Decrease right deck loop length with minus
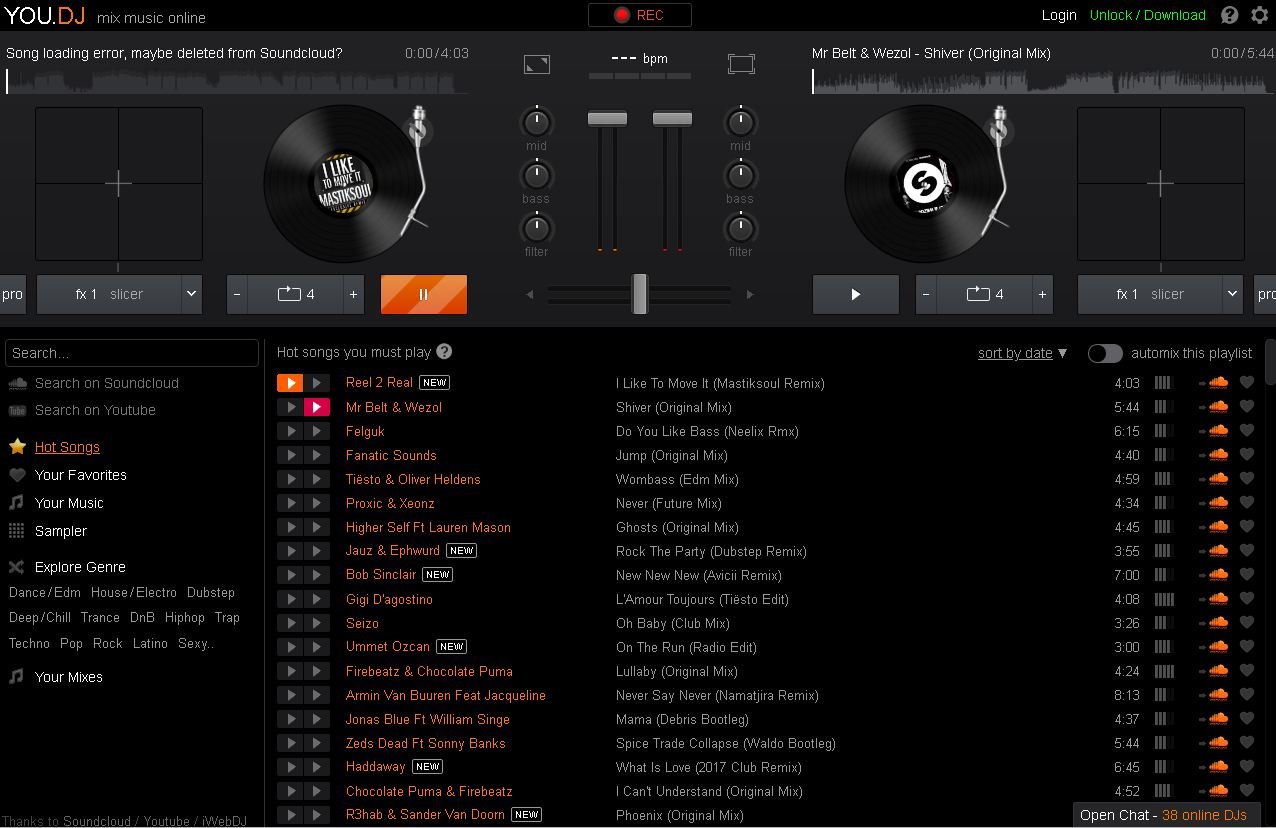Screen dimensions: 1276x828 [926, 294]
